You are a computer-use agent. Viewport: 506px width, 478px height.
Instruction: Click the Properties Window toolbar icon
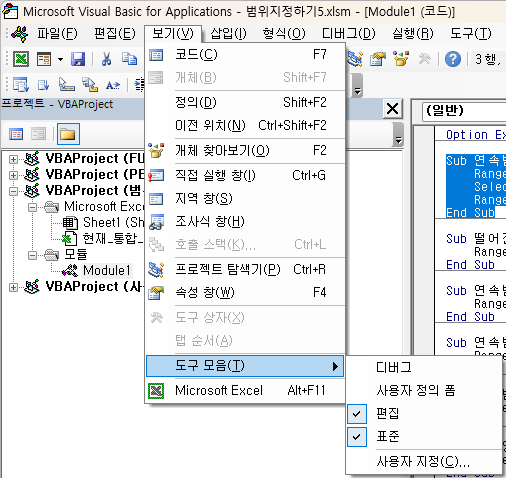click(378, 59)
